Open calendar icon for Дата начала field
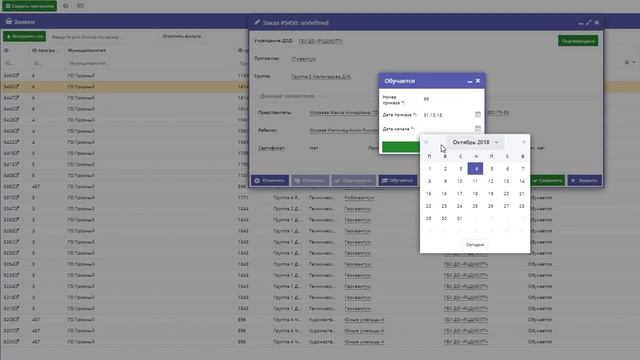The height and width of the screenshot is (360, 640). click(x=478, y=129)
